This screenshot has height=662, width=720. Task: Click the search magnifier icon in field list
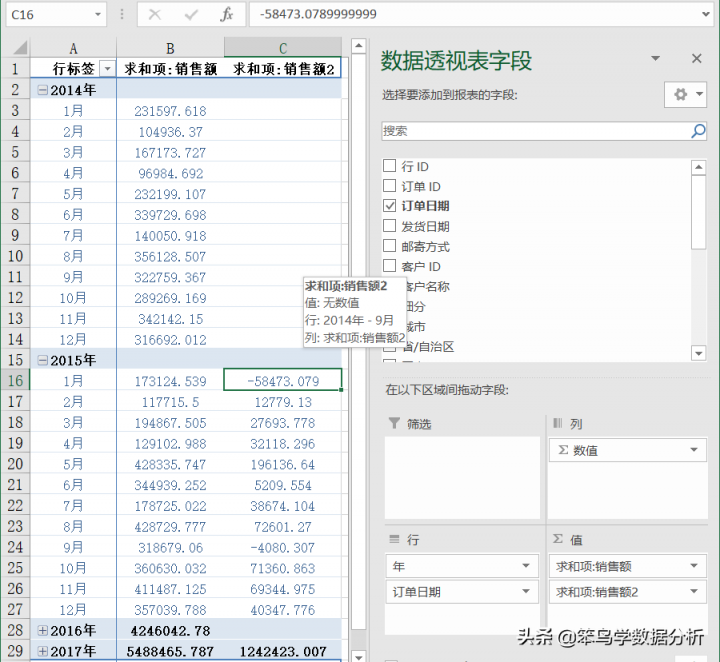pos(698,131)
